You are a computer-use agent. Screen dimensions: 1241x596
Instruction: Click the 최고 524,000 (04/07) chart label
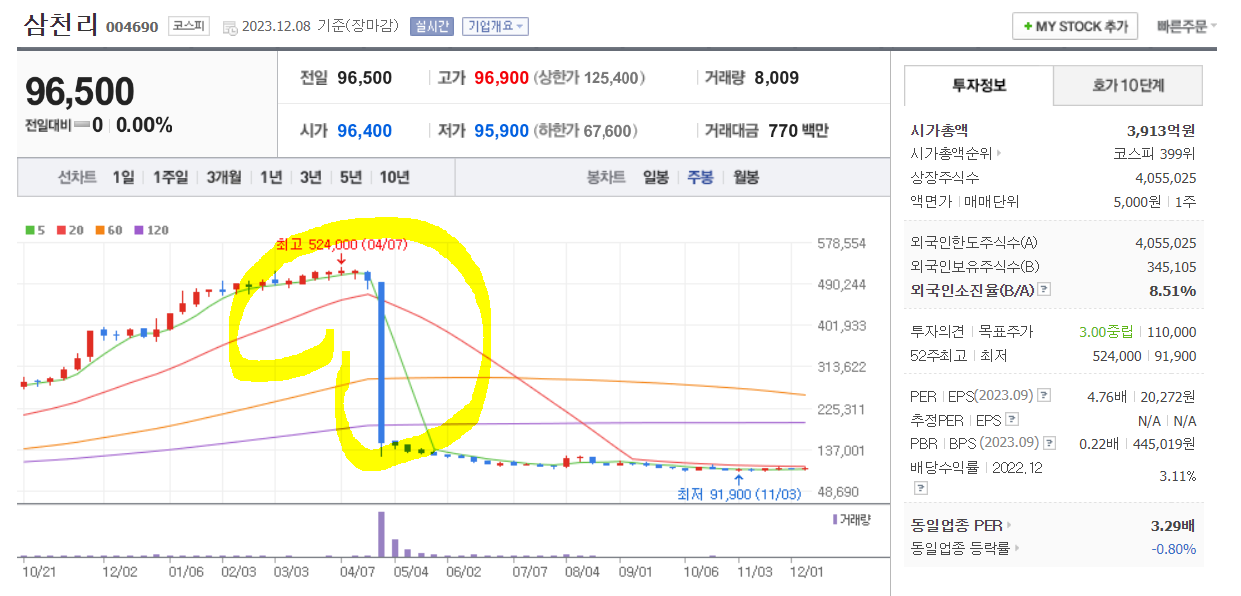point(341,244)
